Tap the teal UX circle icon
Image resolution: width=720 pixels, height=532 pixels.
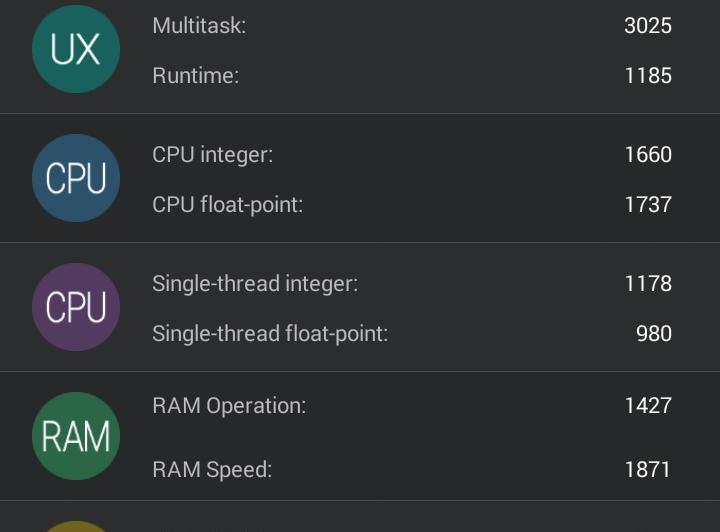[x=76, y=49]
